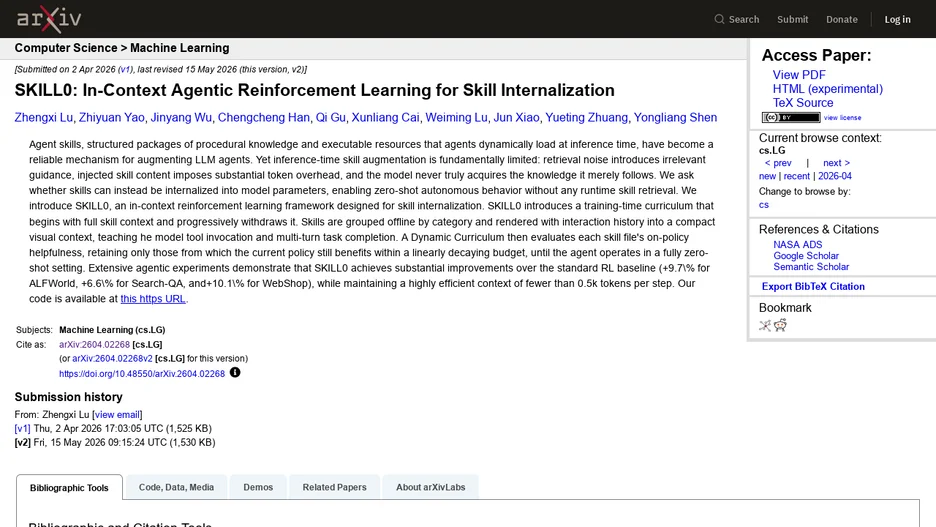Screen dimensions: 936x527
Task: Click the SKILL0 paper title
Action: tap(315, 90)
